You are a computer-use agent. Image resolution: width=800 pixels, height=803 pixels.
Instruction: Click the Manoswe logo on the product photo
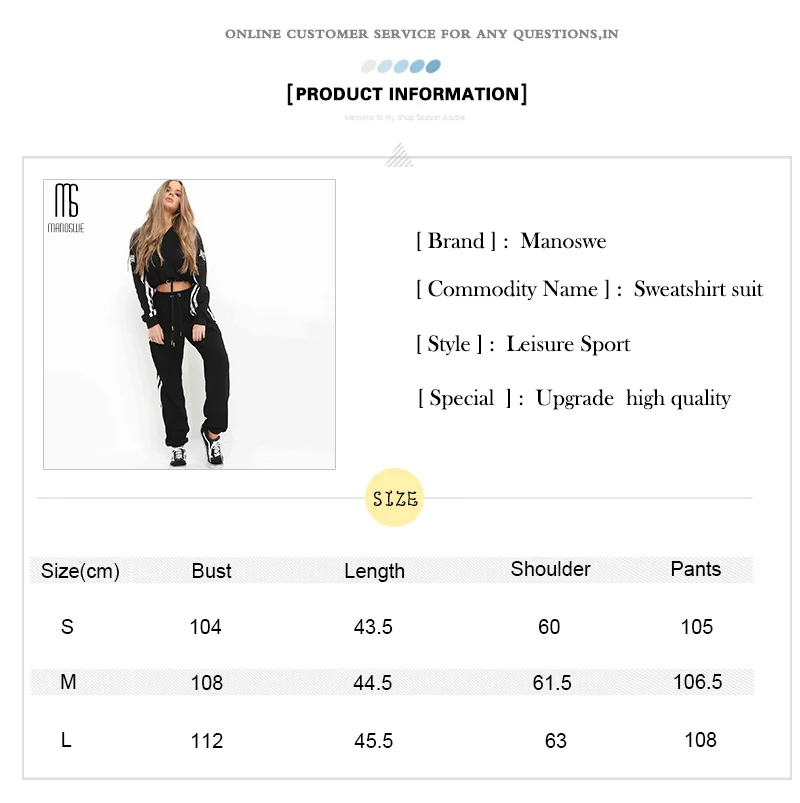[x=66, y=208]
